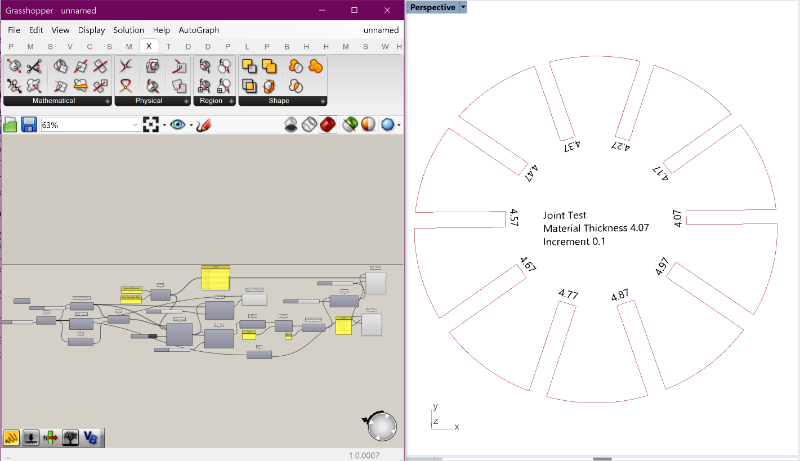
Task: Select the Region Intersection icon in Shape
Action: click(x=295, y=86)
